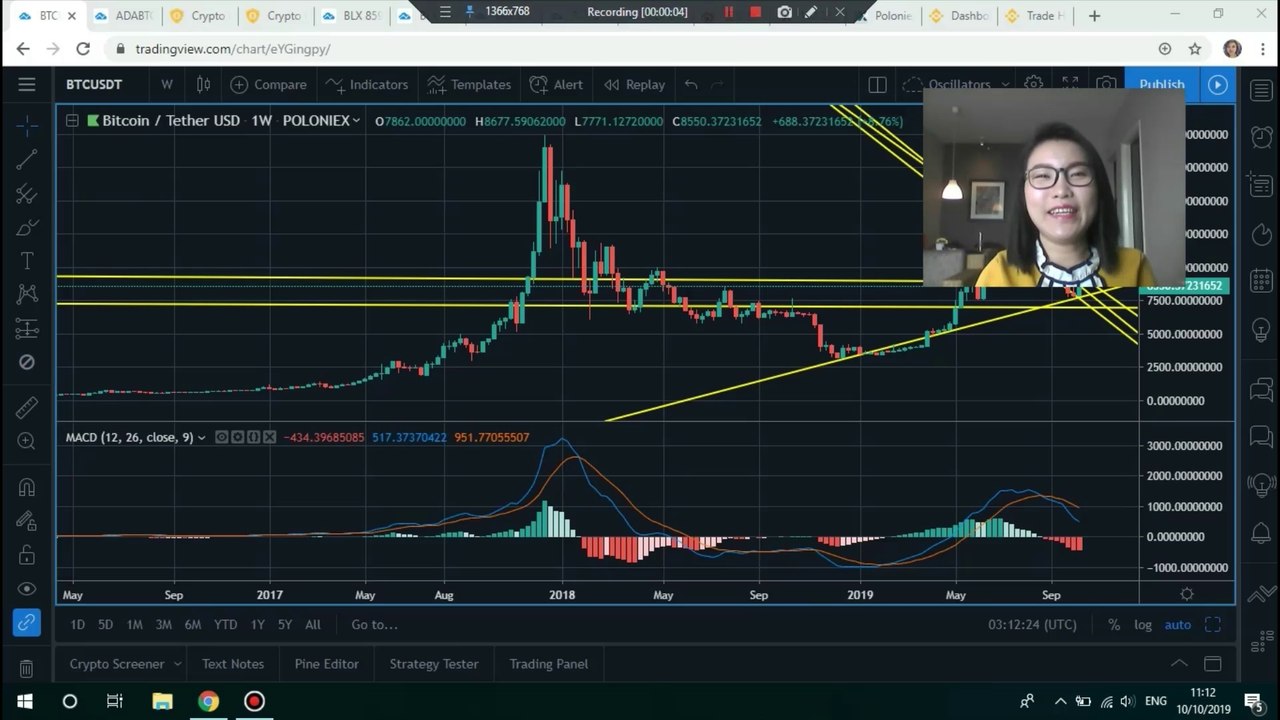This screenshot has height=720, width=1280.
Task: Open the Crypto Screener dropdown arrow
Action: (x=177, y=664)
